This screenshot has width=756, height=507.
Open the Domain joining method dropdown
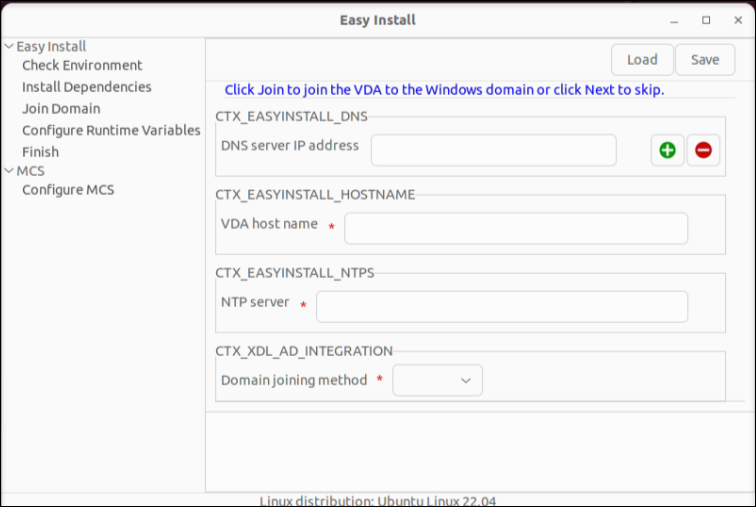tap(438, 380)
